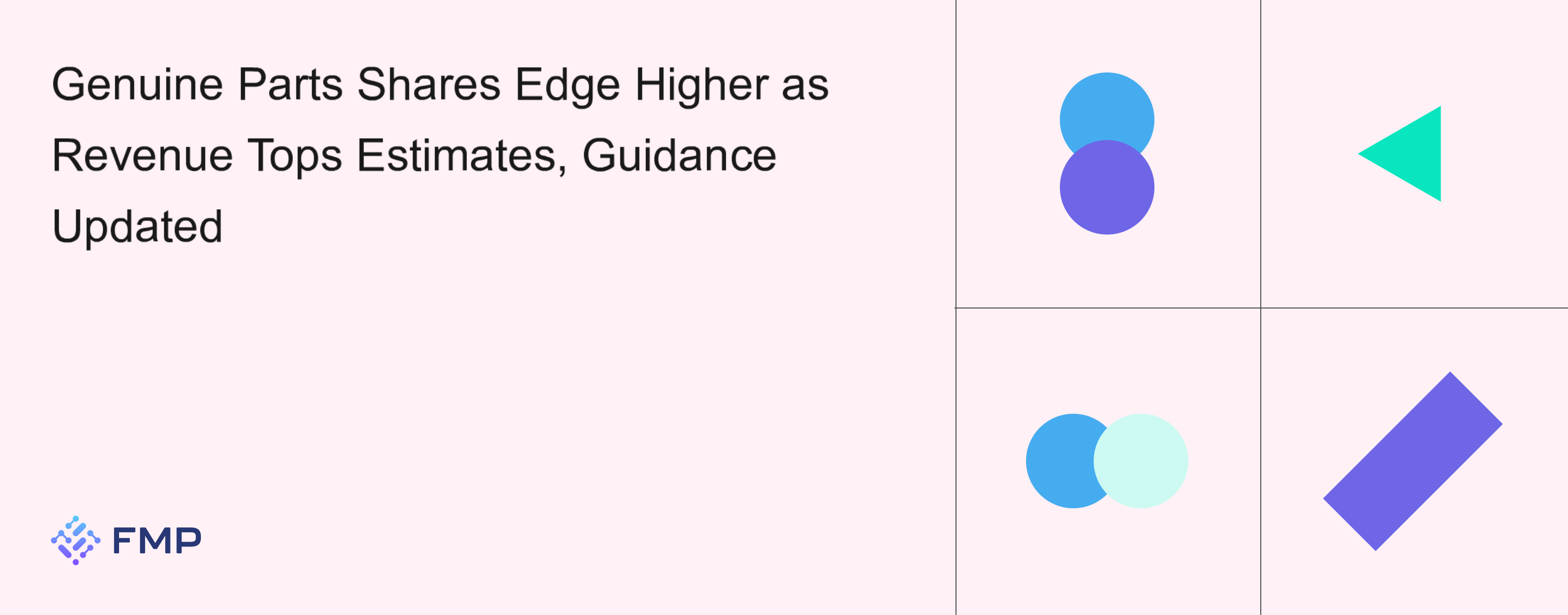Click the word "Updated" in the headline
The width and height of the screenshot is (1568, 615).
[138, 227]
